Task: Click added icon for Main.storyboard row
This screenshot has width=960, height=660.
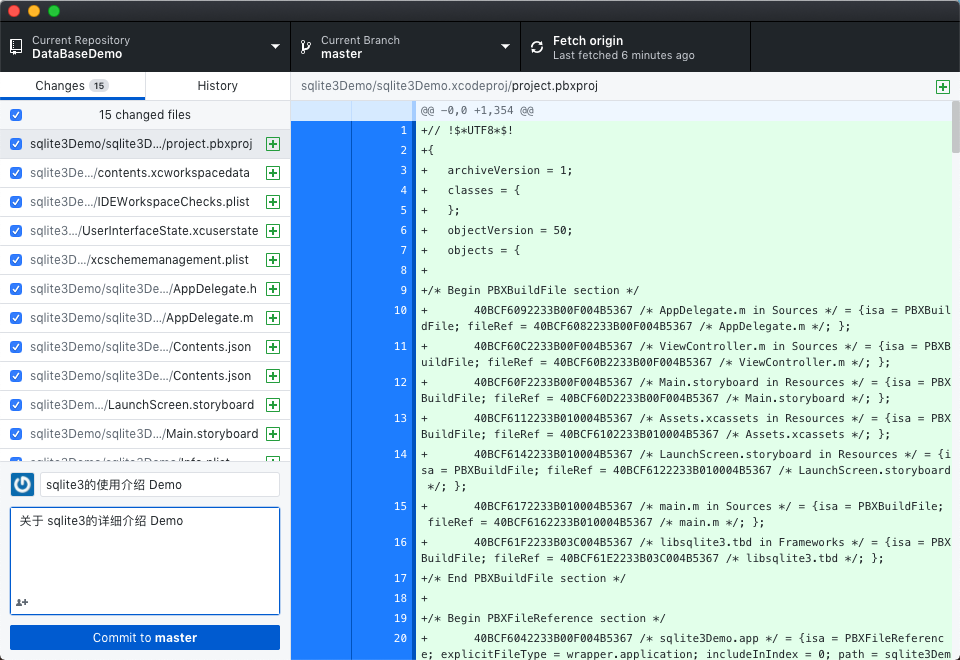Action: [x=273, y=434]
